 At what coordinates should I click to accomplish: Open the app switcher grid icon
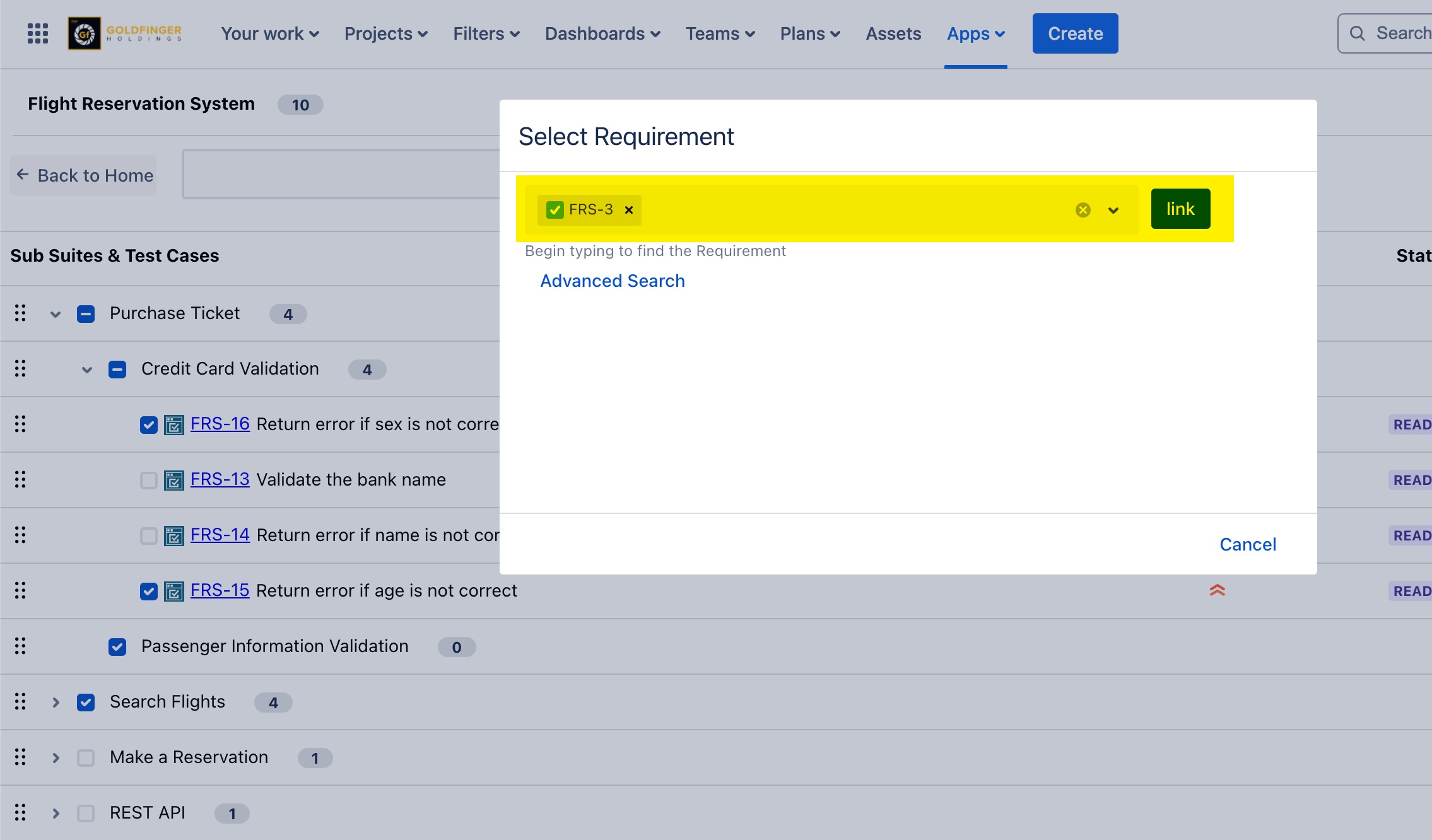[38, 33]
